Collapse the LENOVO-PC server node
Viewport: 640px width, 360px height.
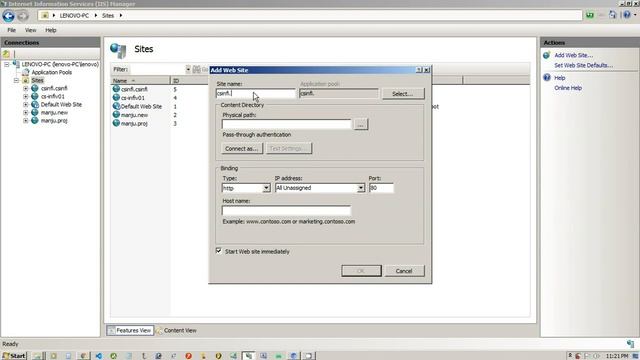coord(7,64)
